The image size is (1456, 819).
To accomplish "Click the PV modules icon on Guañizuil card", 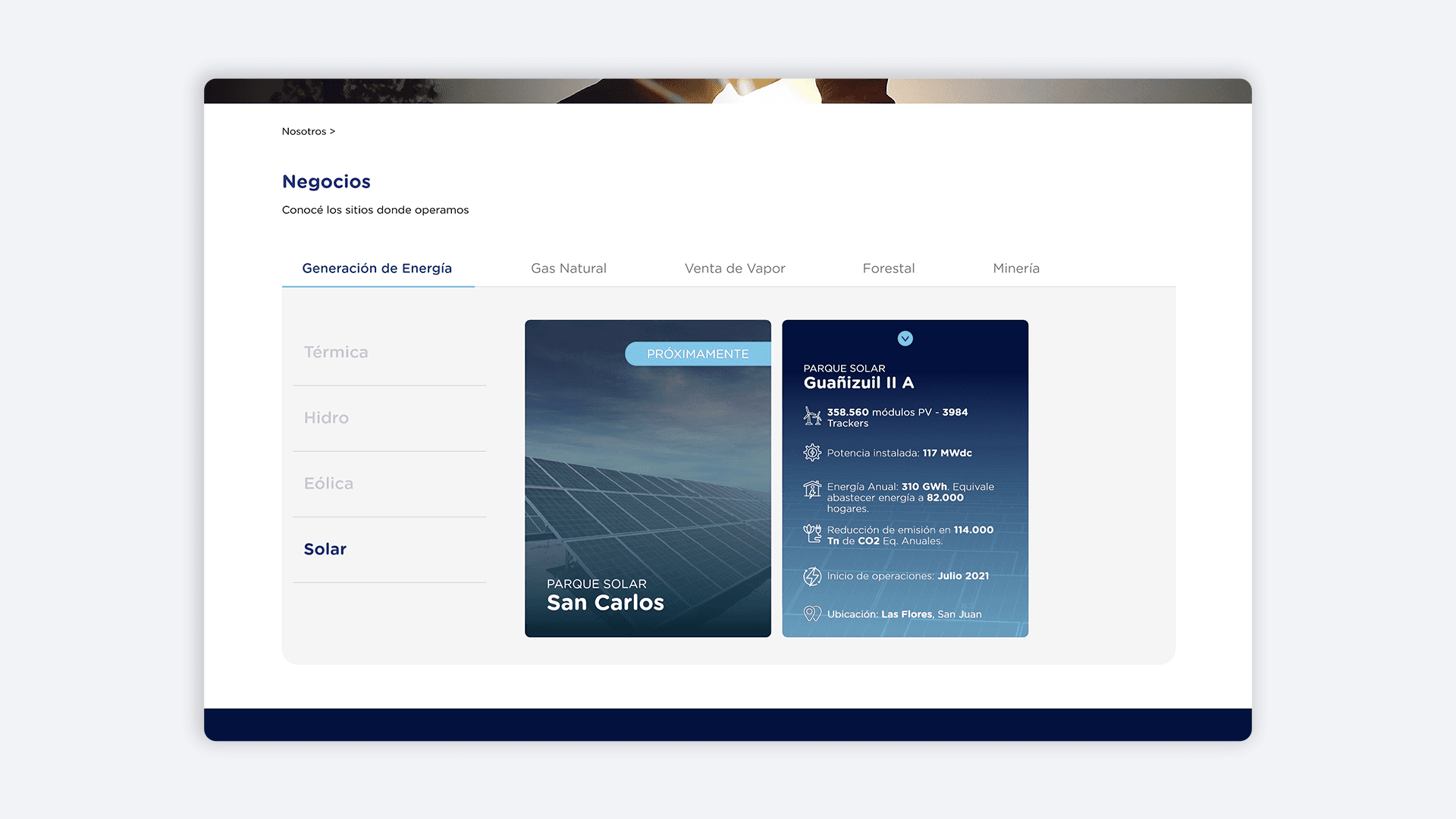I will [x=812, y=416].
